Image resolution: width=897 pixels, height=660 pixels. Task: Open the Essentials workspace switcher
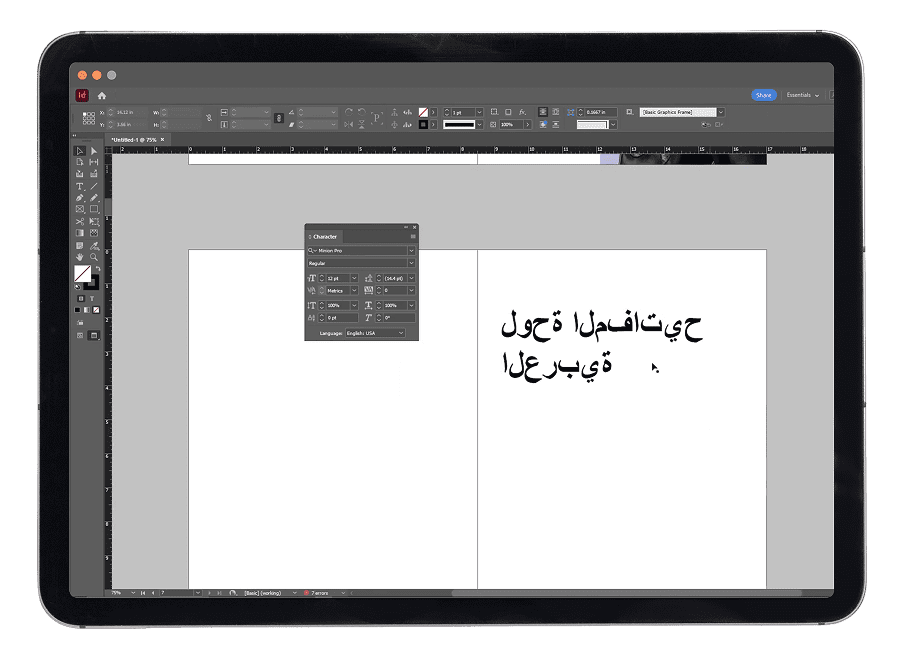[803, 95]
